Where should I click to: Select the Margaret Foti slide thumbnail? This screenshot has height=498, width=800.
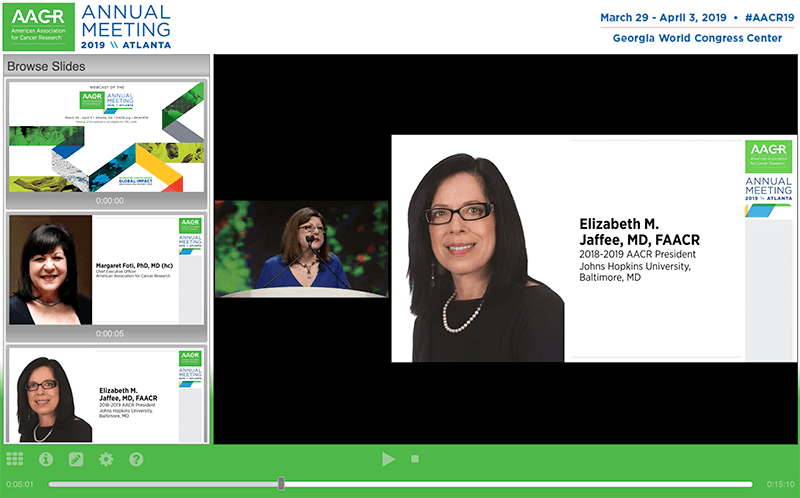coord(107,270)
